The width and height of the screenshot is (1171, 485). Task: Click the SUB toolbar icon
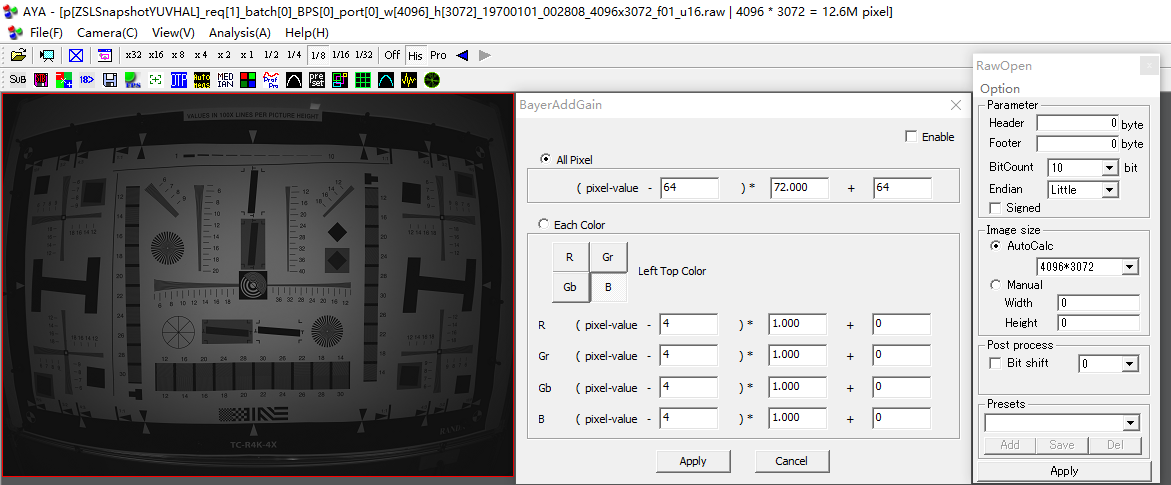coord(18,79)
